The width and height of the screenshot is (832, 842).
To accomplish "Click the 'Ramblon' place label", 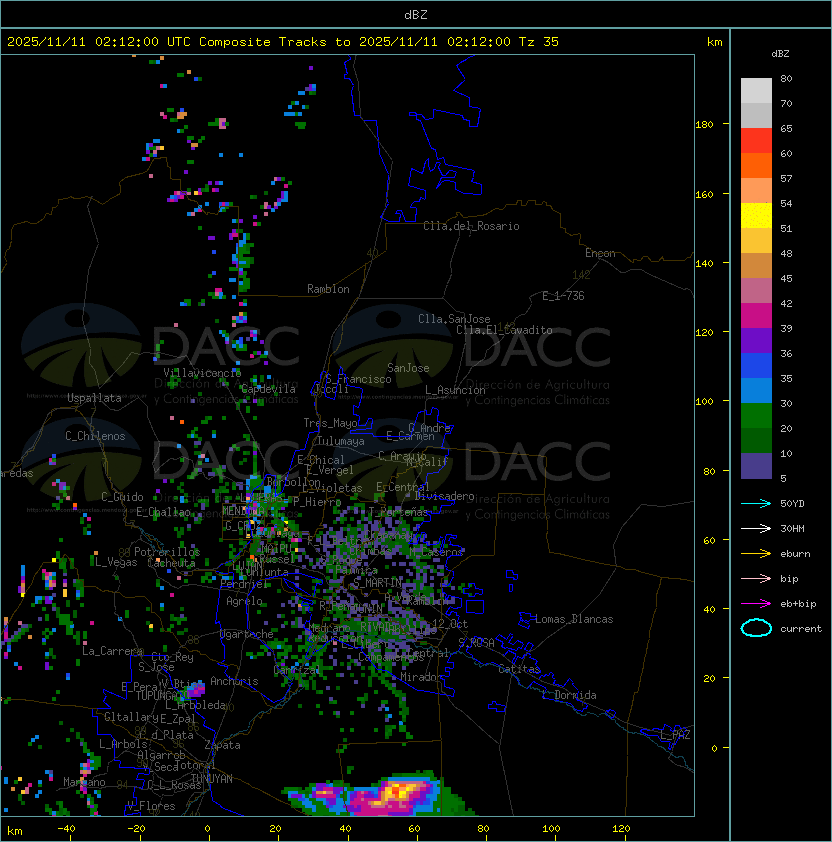I will tap(328, 289).
